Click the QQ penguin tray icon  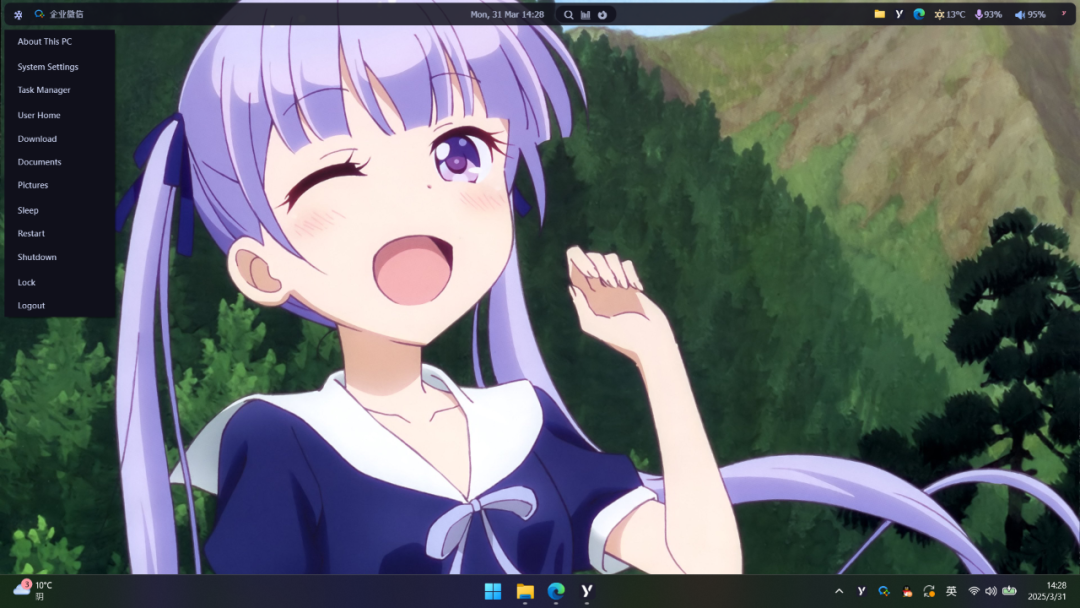coord(907,591)
